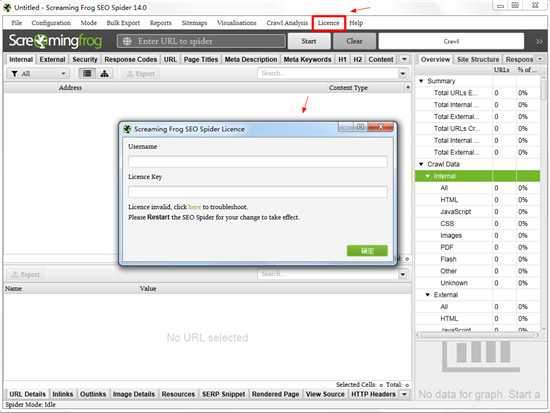Click the globe icon in URL bar
This screenshot has width=550, height=413.
127,41
